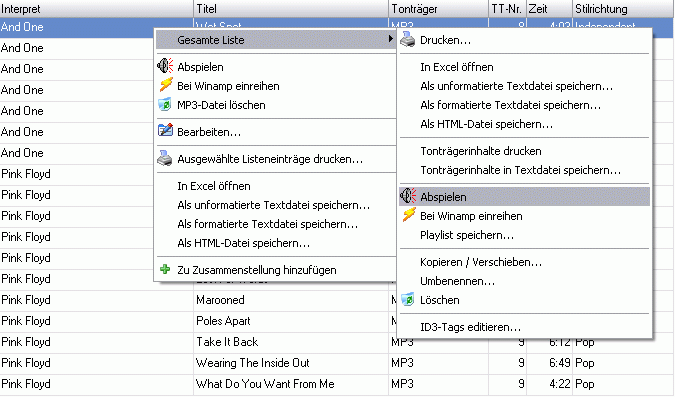
Task: Click lightning icon in main menu Winamp entry
Action: click(x=166, y=85)
